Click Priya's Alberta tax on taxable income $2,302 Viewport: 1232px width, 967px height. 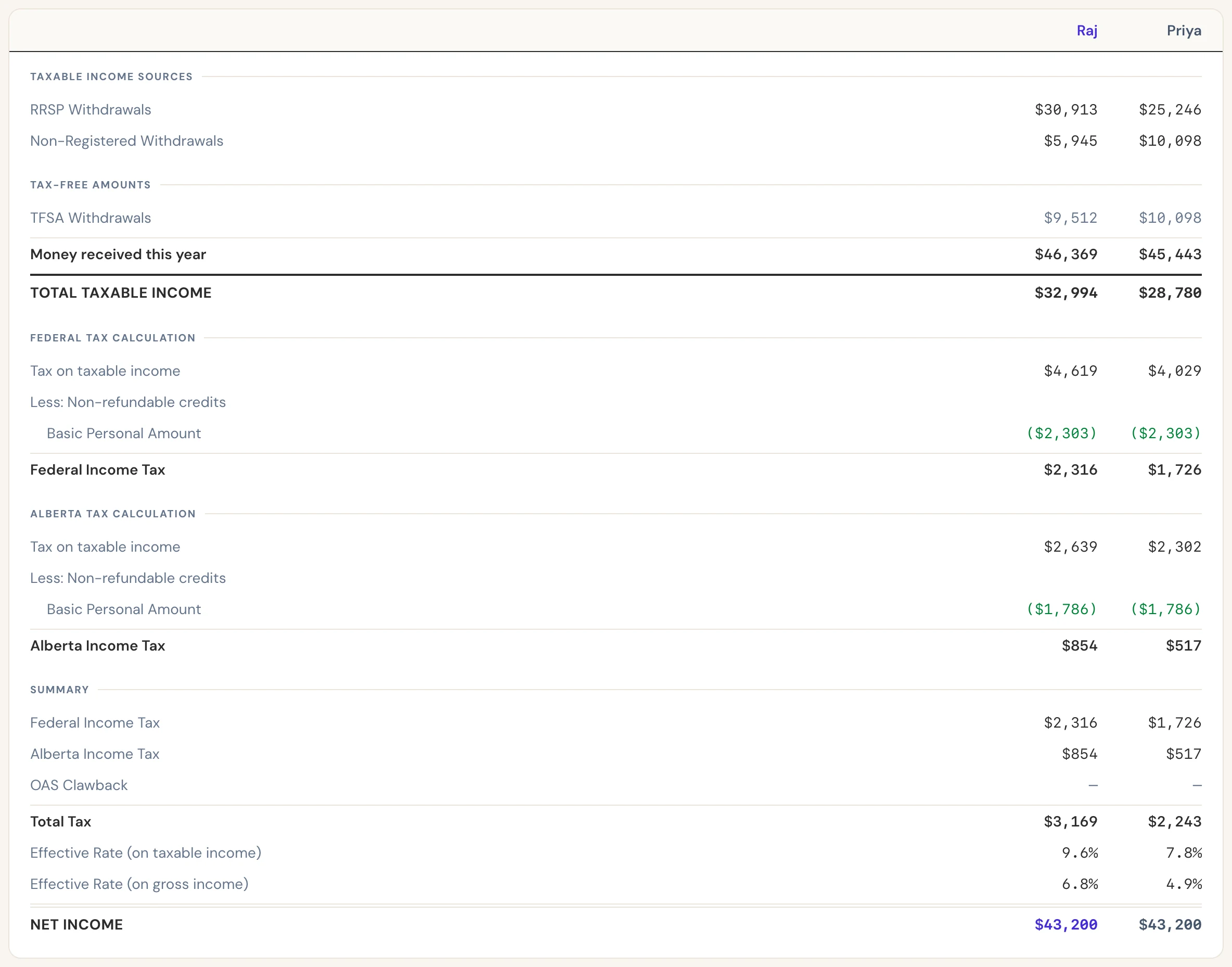point(1174,546)
